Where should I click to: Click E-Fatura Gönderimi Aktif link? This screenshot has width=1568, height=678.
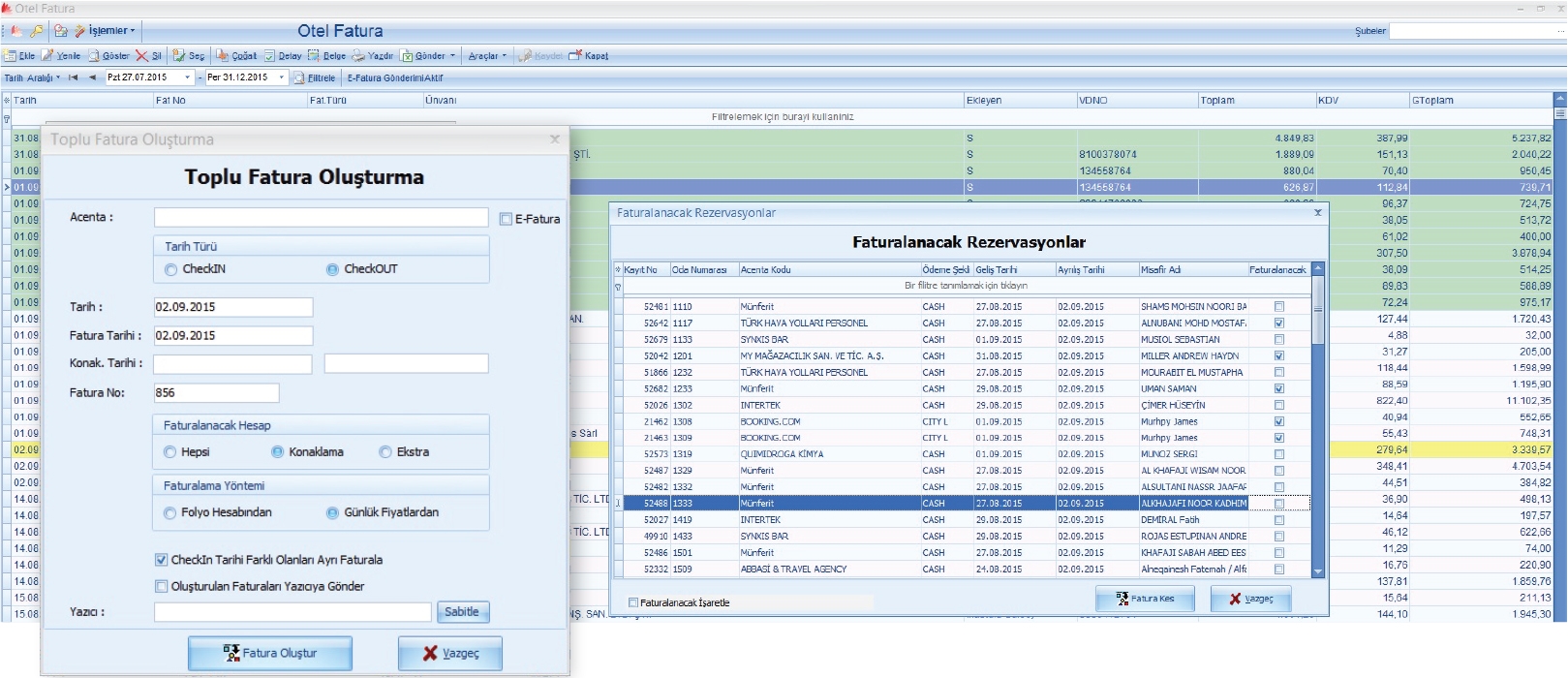(395, 77)
